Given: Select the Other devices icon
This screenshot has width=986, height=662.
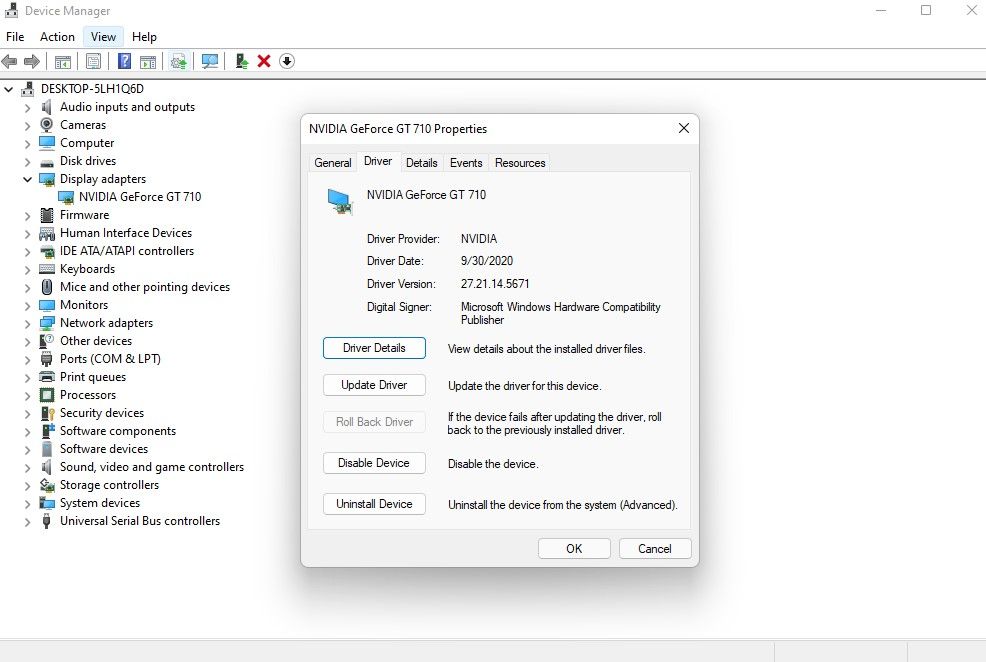Looking at the screenshot, I should coord(47,341).
